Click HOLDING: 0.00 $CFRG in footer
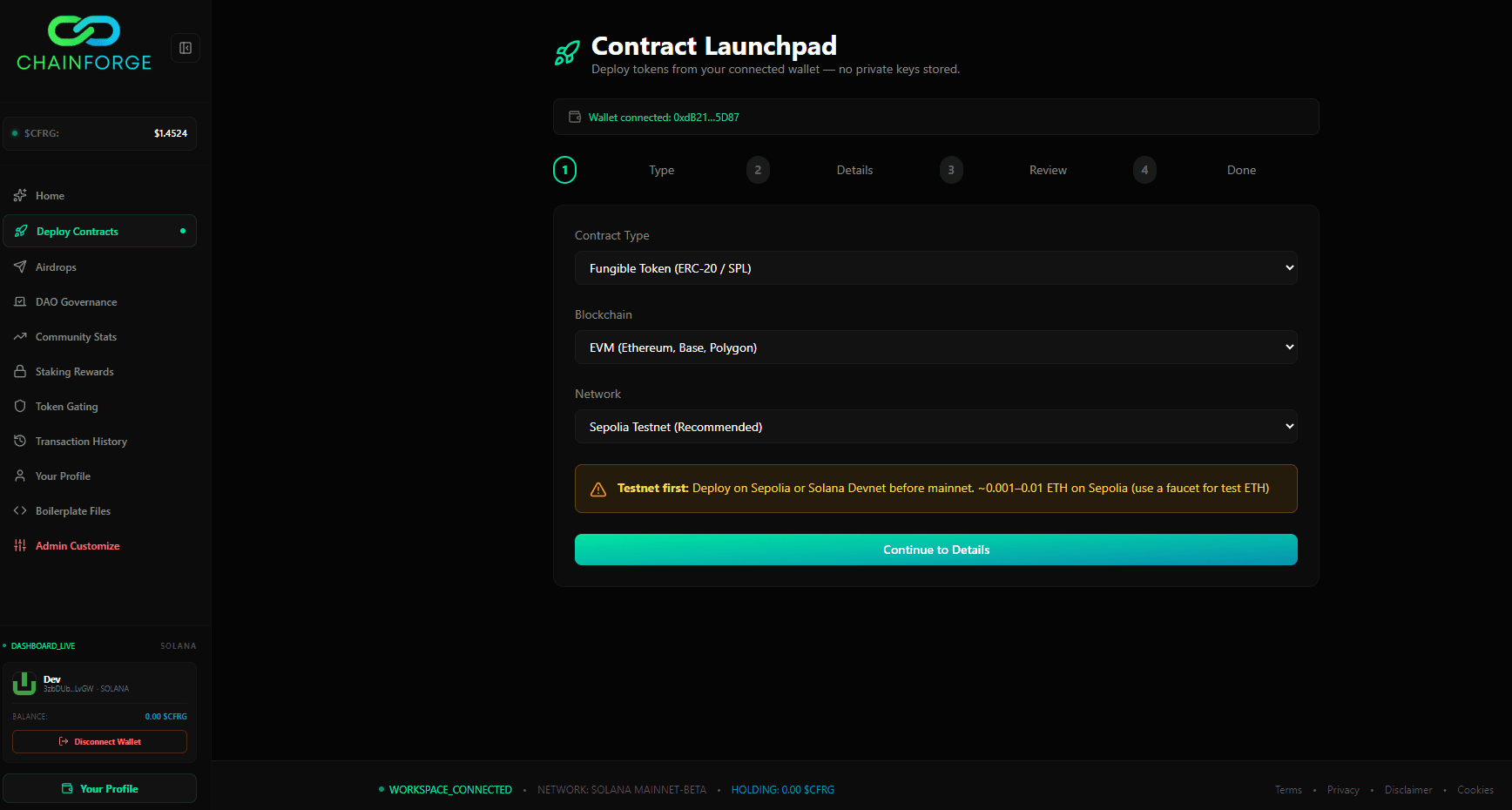The height and width of the screenshot is (810, 1512). click(783, 790)
